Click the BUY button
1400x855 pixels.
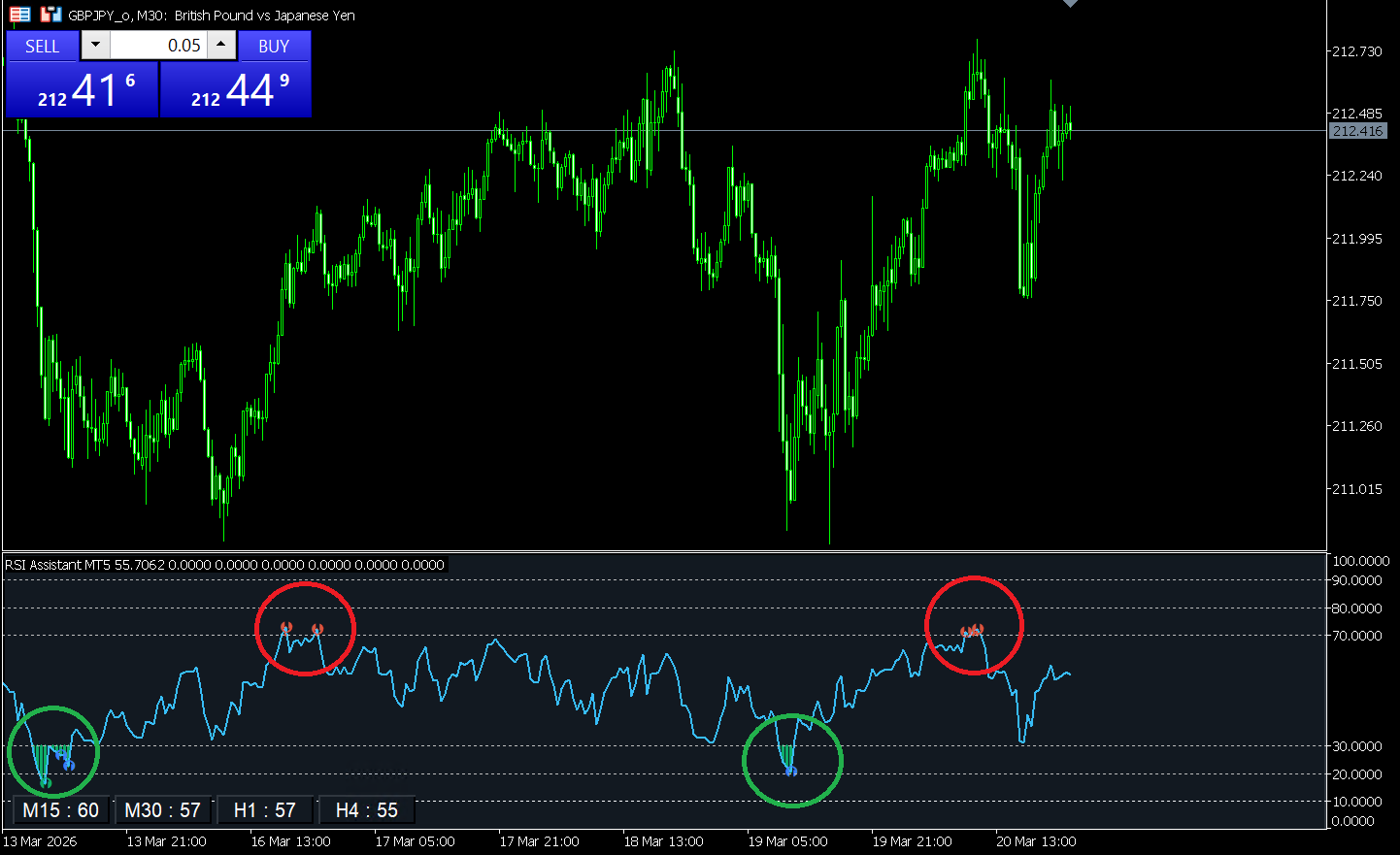pyautogui.click(x=274, y=46)
